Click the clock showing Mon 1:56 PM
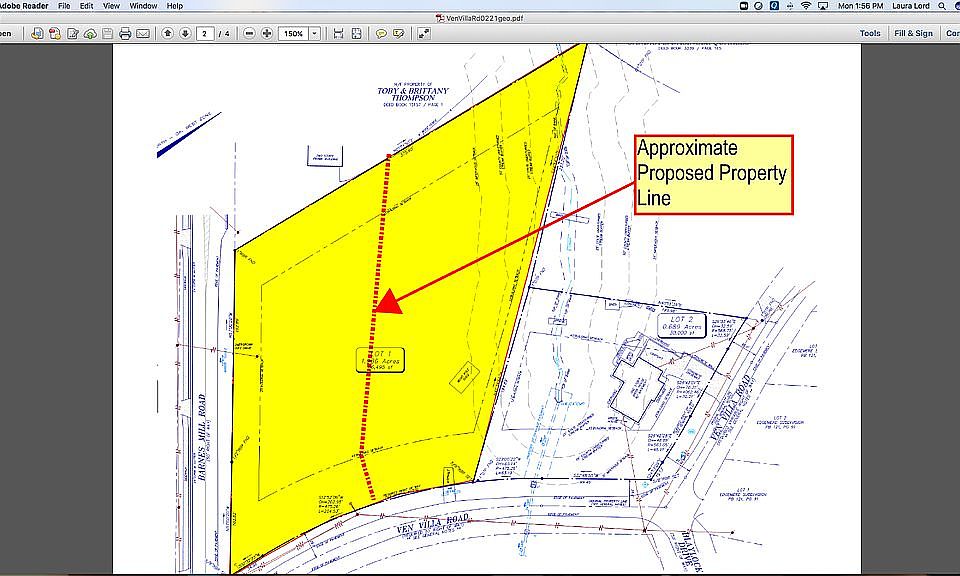960x576 pixels. click(860, 6)
